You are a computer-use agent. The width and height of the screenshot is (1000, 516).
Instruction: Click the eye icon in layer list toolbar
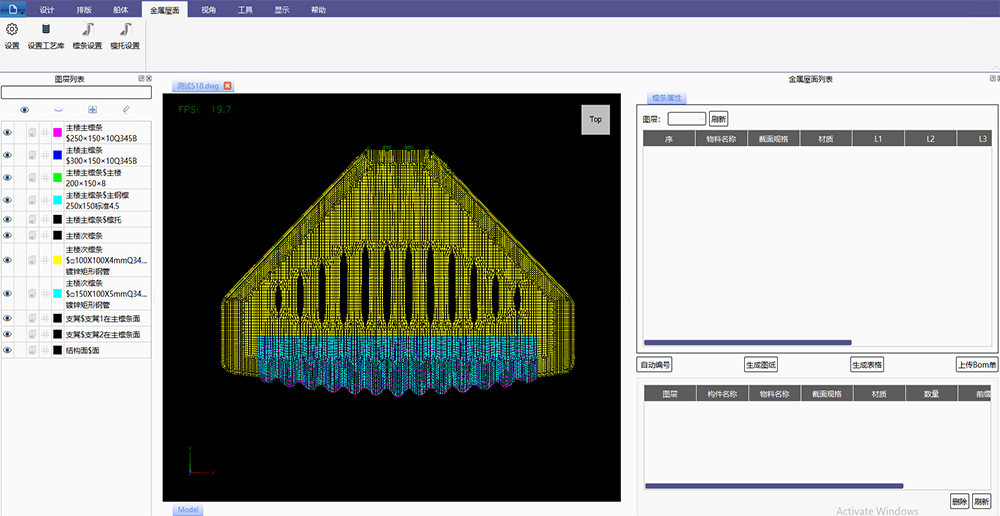(24, 110)
